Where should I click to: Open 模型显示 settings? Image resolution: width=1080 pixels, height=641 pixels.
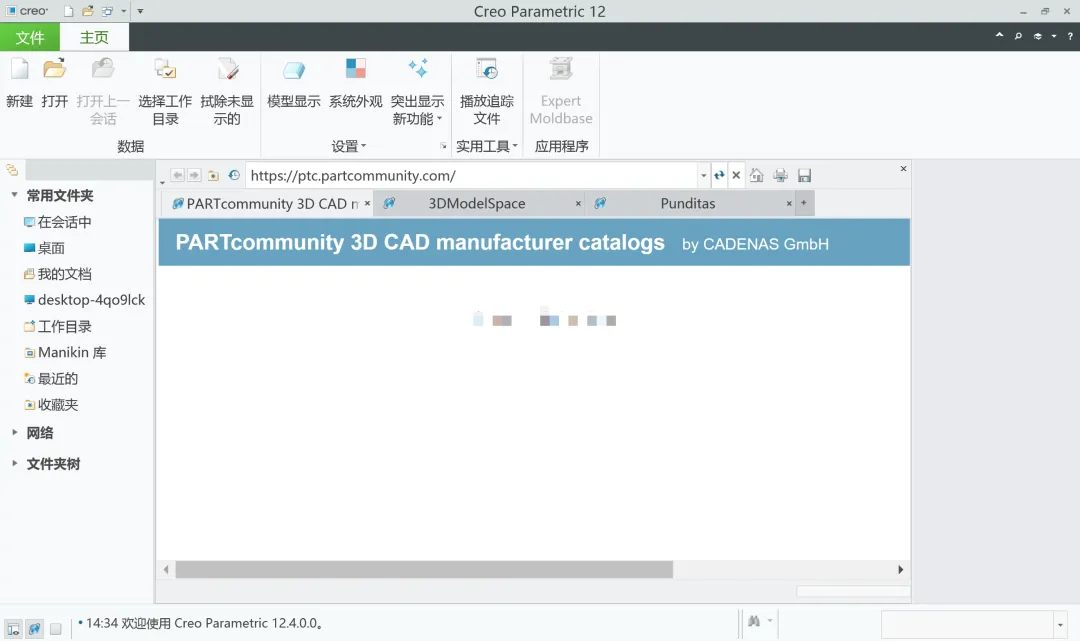pos(294,83)
